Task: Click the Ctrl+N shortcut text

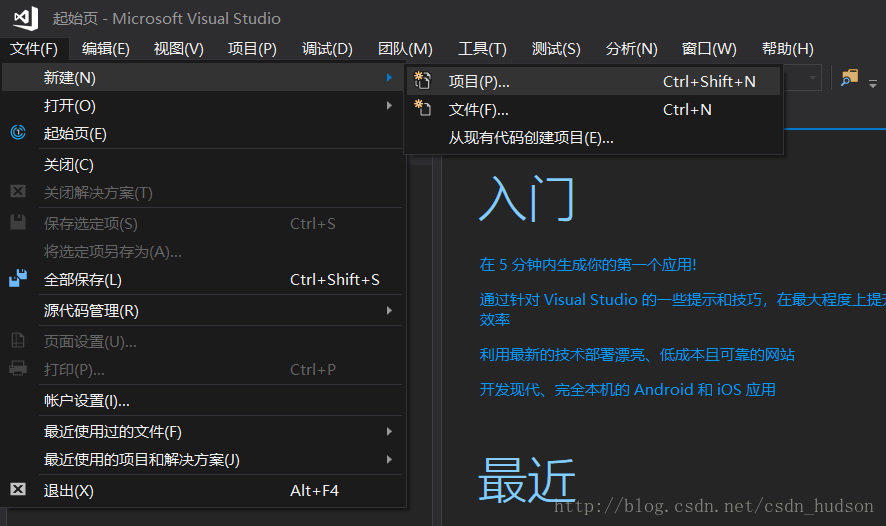Action: tap(687, 110)
